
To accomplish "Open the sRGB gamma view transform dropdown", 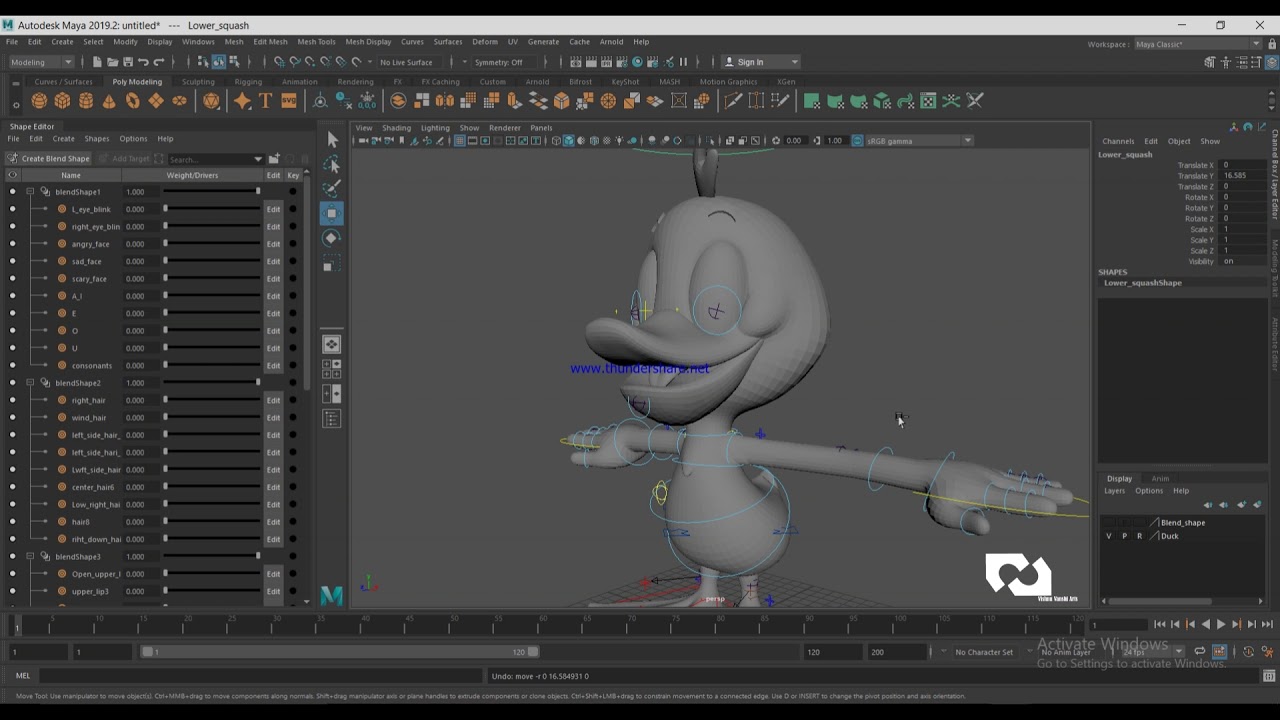I will 919,141.
